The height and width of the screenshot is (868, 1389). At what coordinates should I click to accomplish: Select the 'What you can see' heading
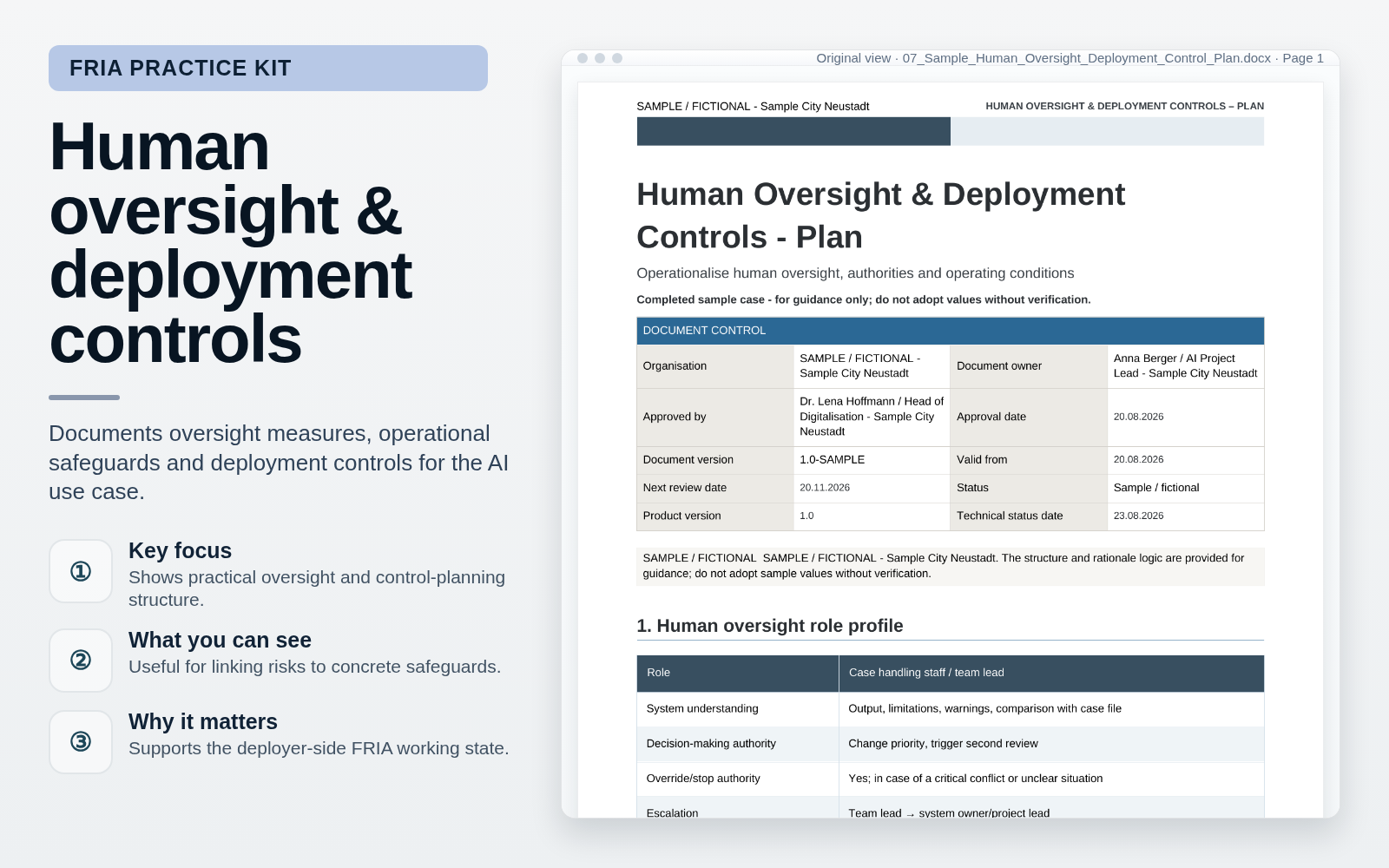coord(220,640)
